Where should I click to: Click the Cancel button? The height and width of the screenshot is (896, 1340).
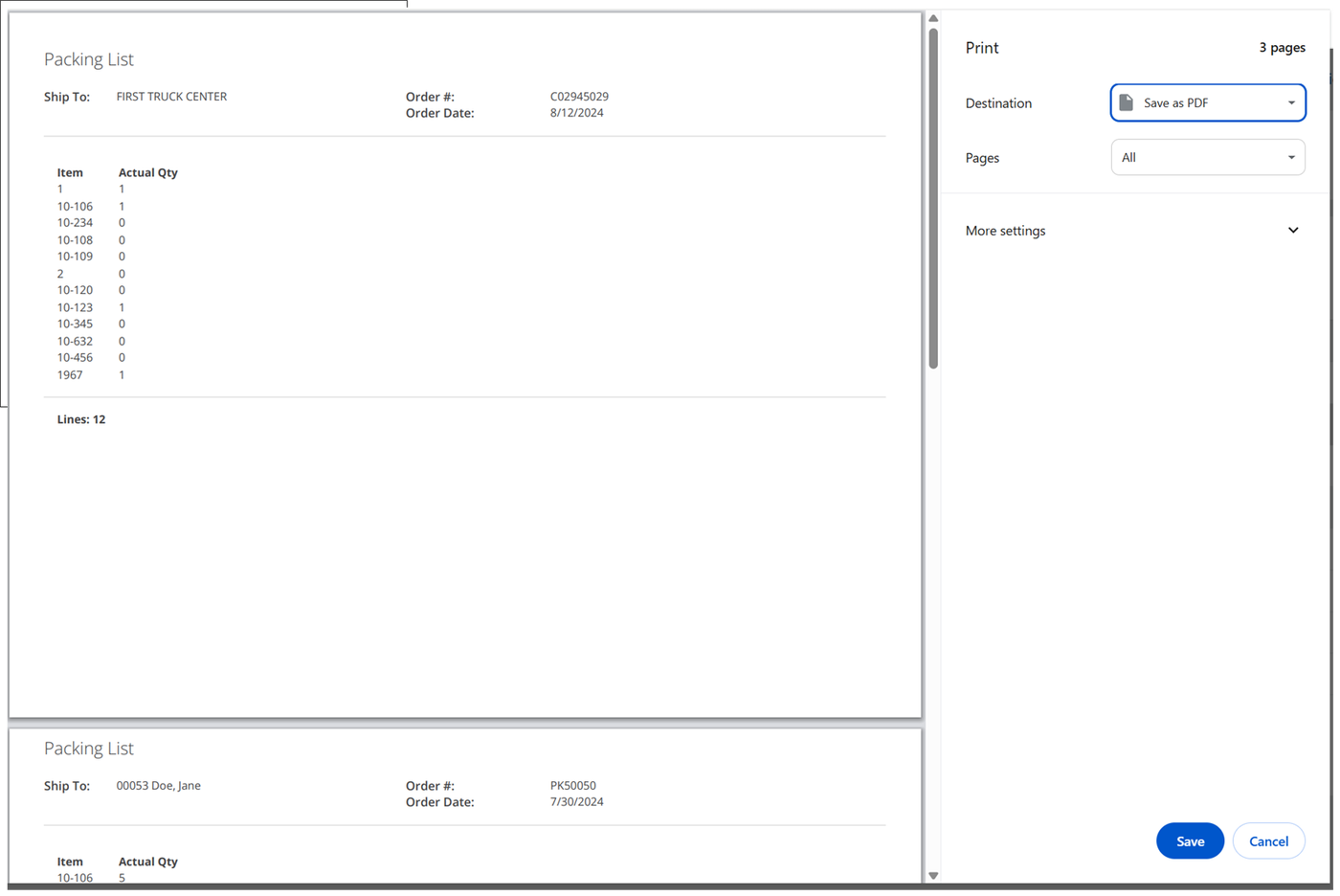pos(1267,840)
